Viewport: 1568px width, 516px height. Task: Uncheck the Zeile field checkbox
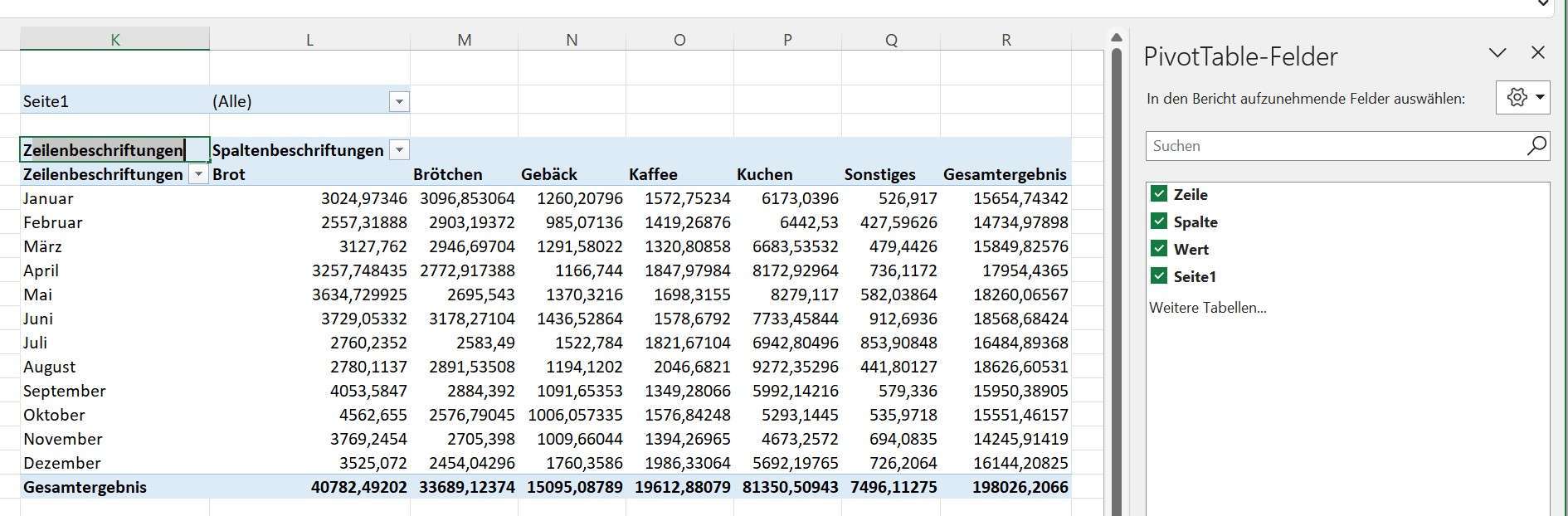1159,194
